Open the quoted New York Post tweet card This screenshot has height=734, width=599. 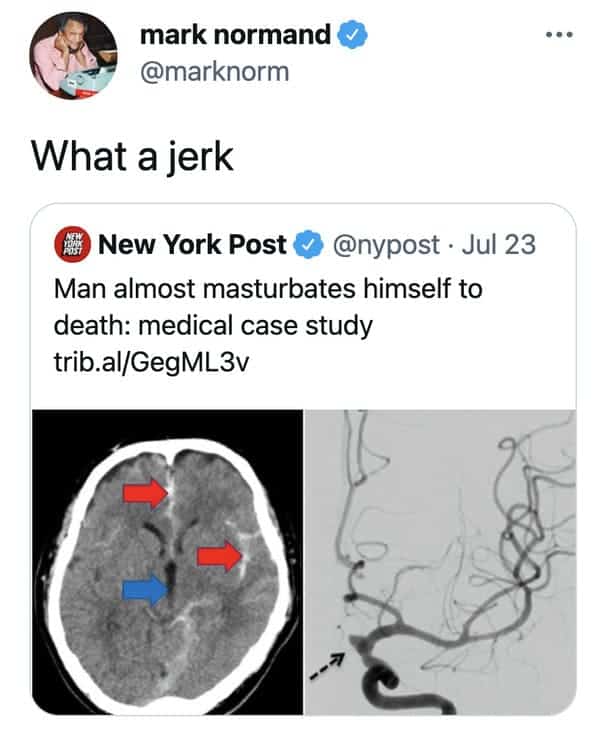(x=304, y=459)
